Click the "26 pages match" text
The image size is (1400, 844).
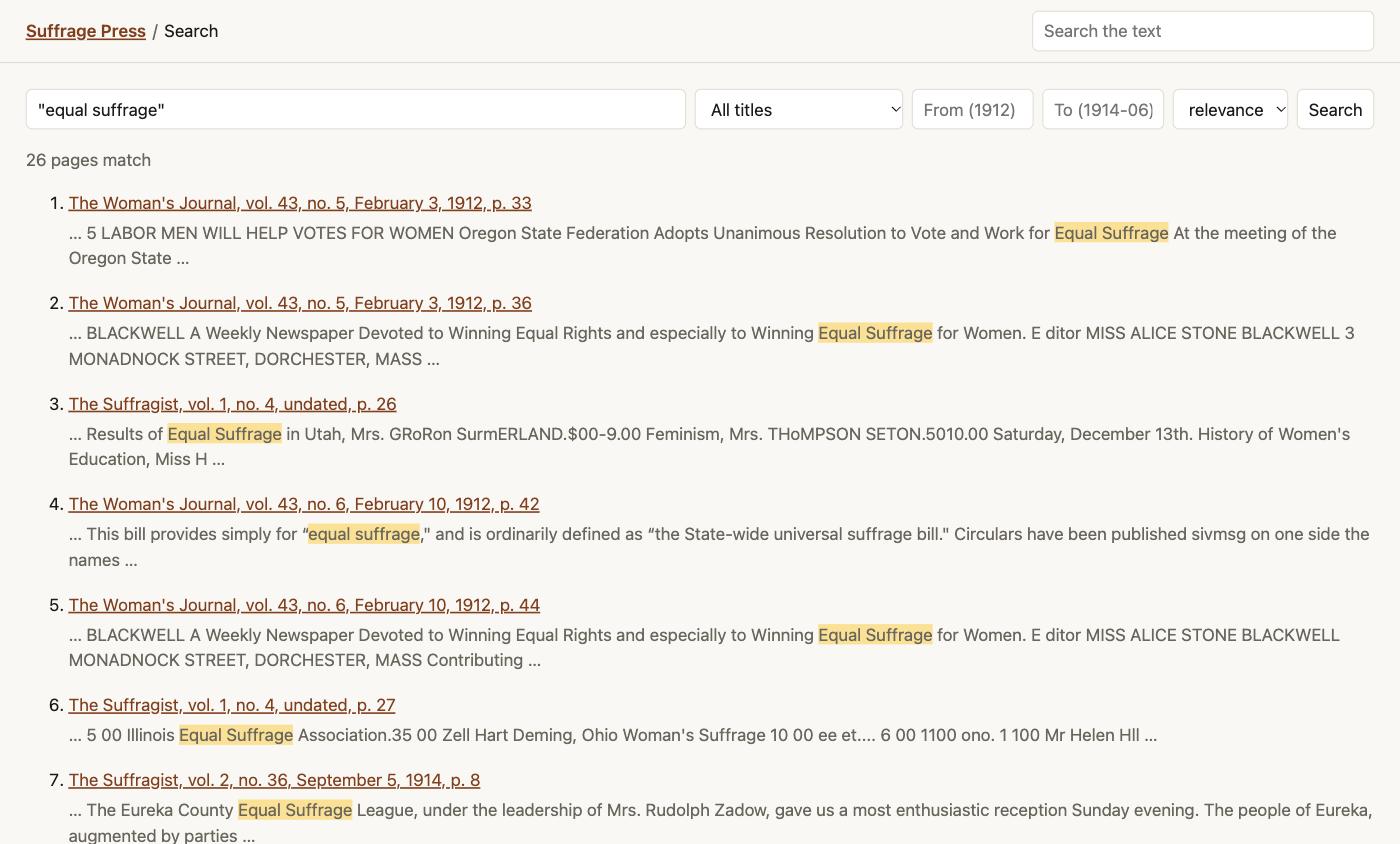[x=88, y=160]
